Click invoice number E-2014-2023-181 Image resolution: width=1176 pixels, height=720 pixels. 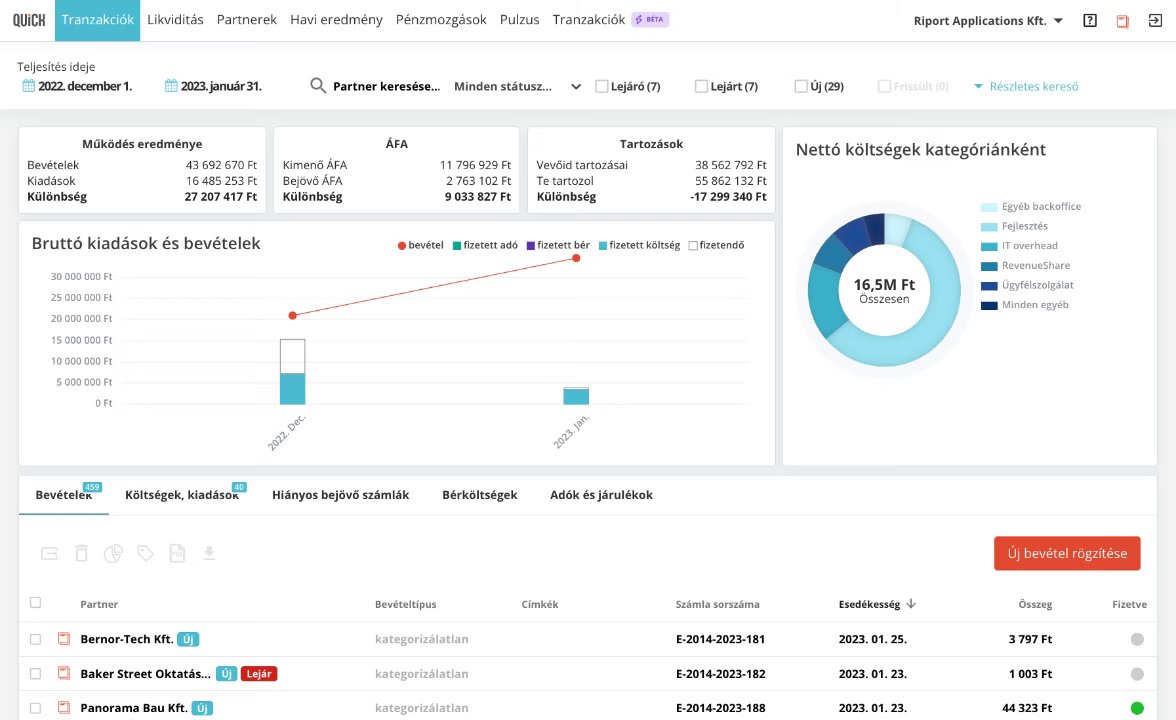click(720, 639)
